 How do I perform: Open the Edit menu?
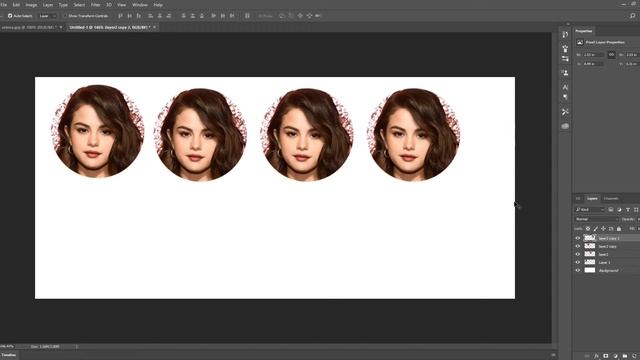(16, 5)
